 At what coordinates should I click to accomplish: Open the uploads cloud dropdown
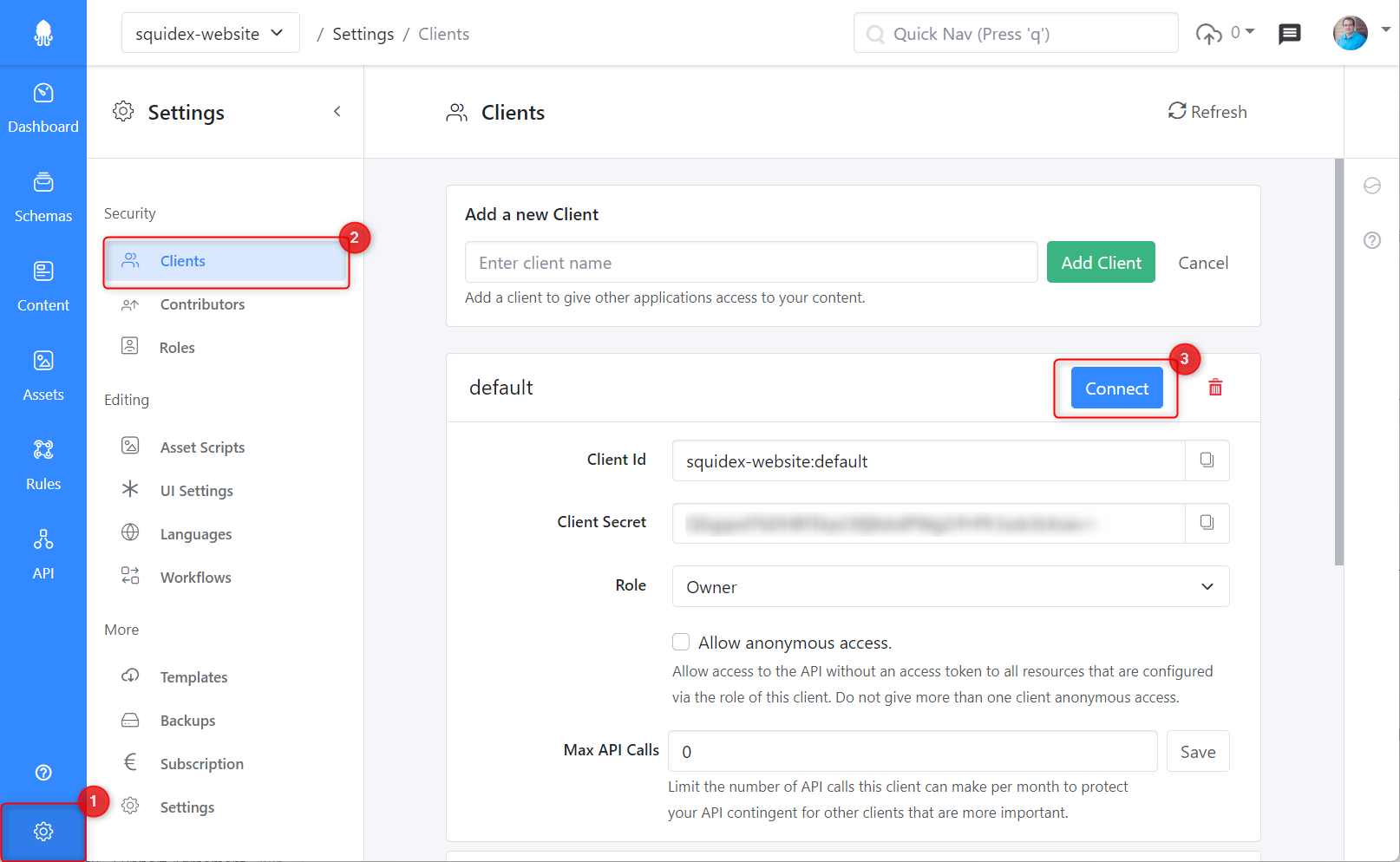pyautogui.click(x=1225, y=33)
